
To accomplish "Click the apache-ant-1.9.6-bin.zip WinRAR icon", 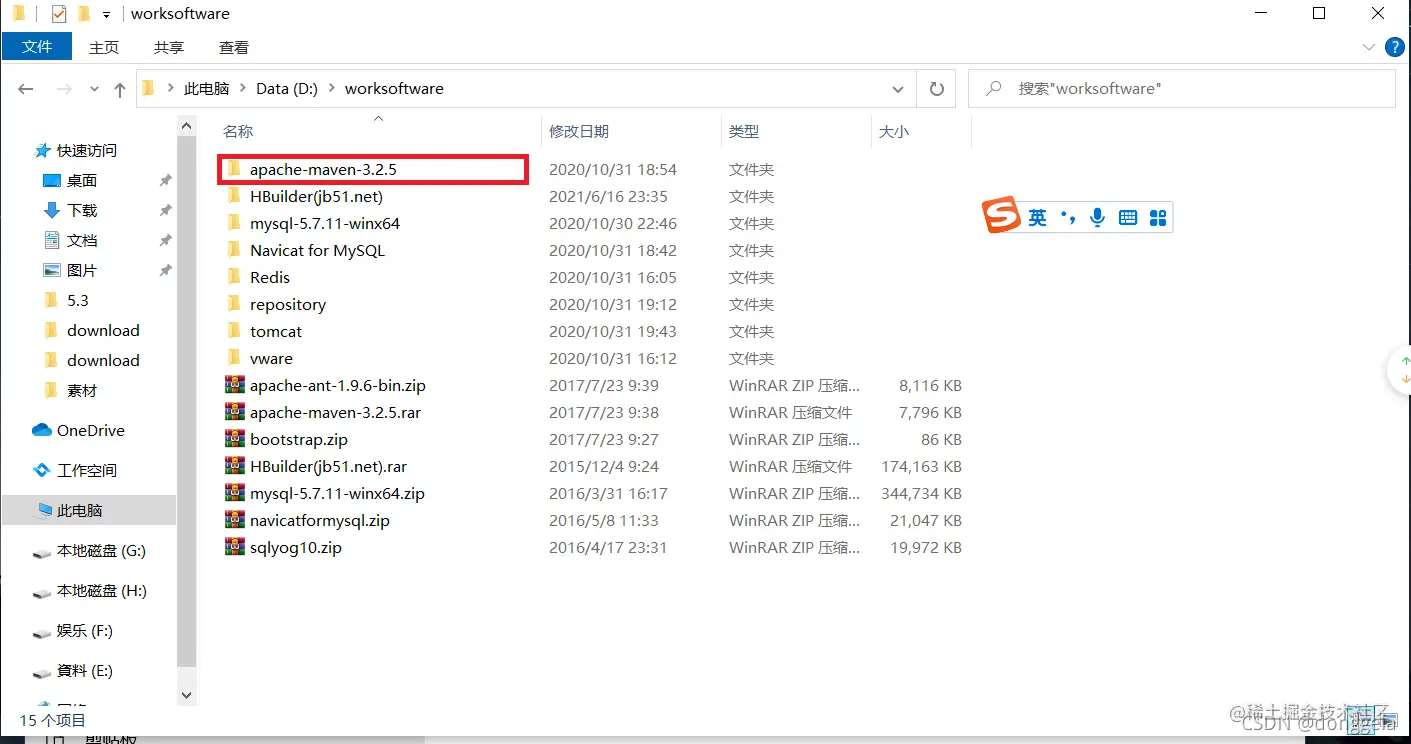I will tap(235, 385).
